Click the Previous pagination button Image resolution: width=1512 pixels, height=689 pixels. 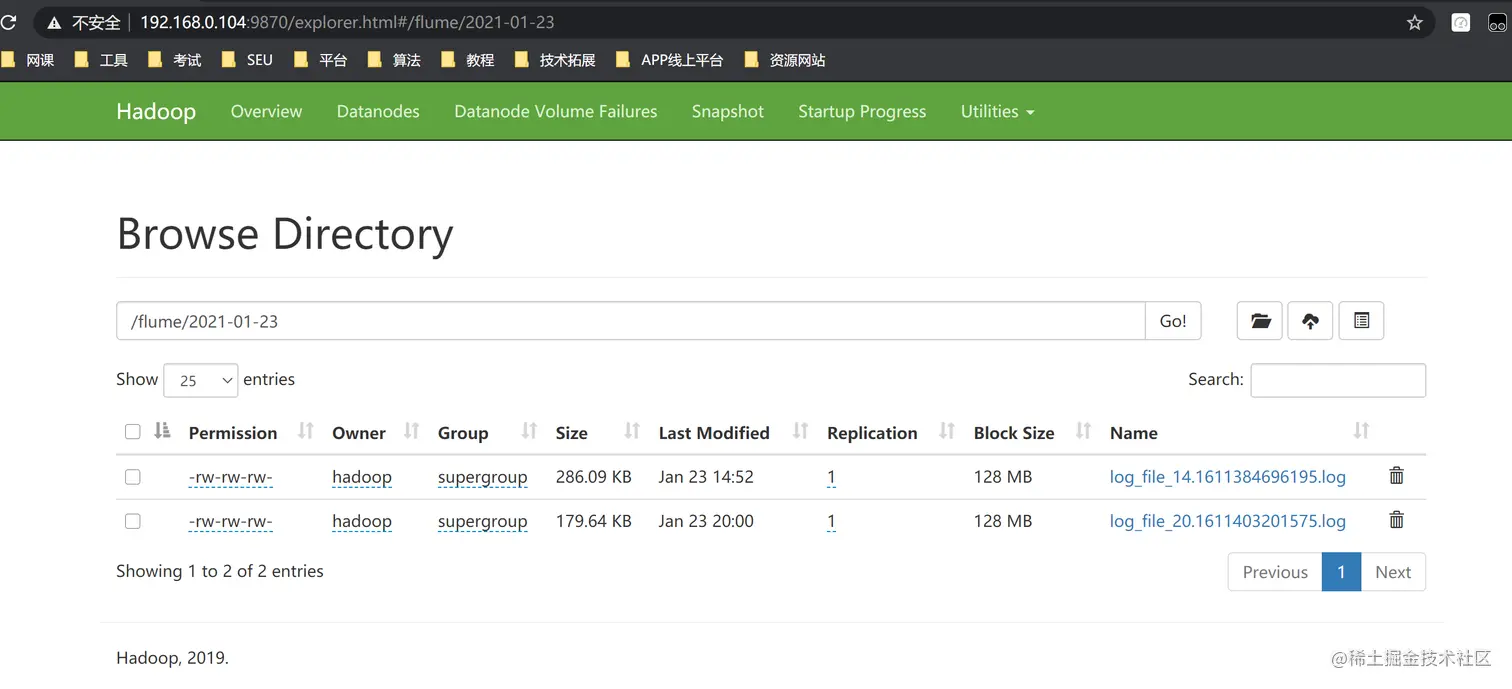tap(1275, 572)
